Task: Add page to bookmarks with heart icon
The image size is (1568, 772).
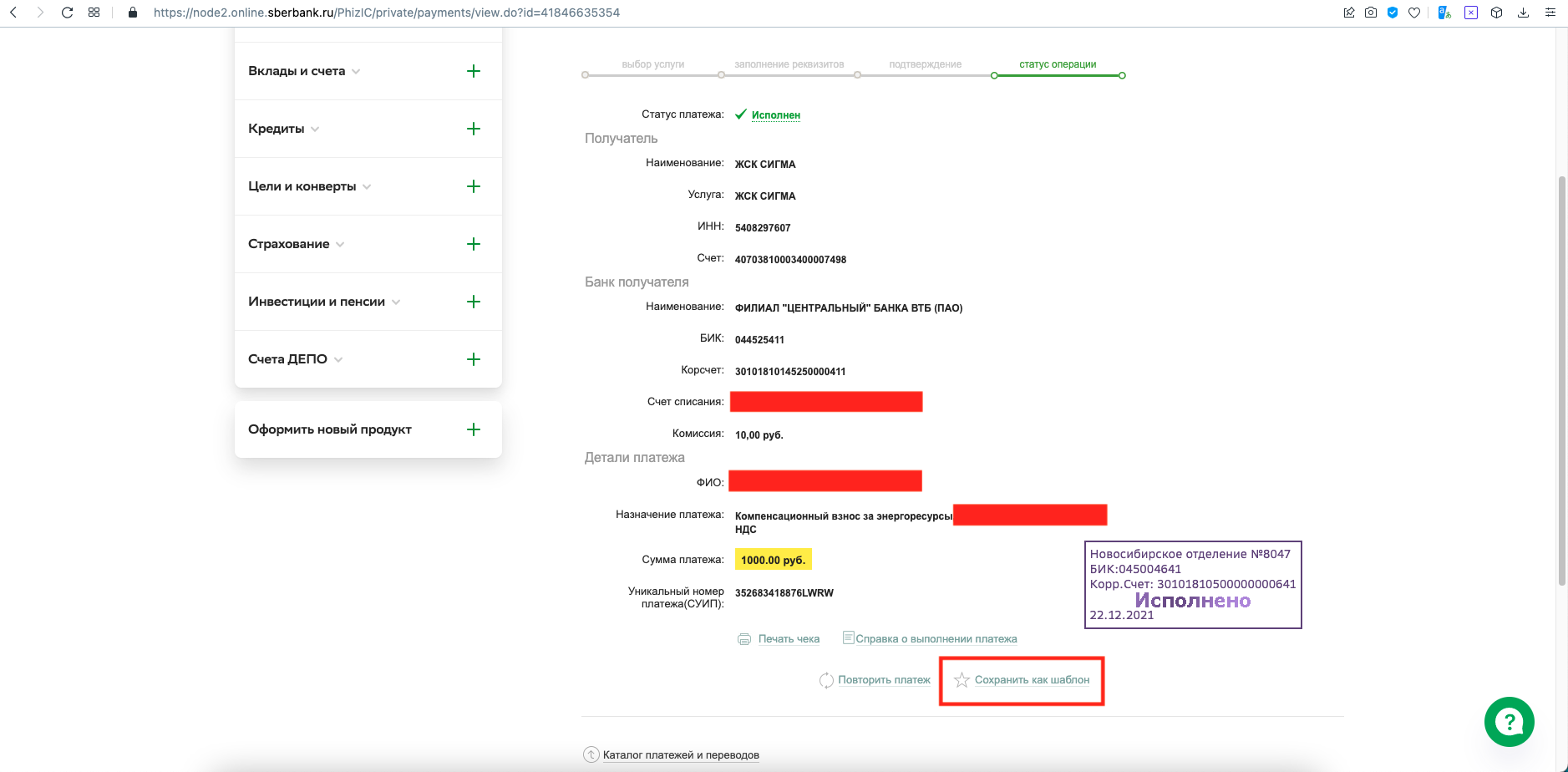Action: (x=1414, y=13)
